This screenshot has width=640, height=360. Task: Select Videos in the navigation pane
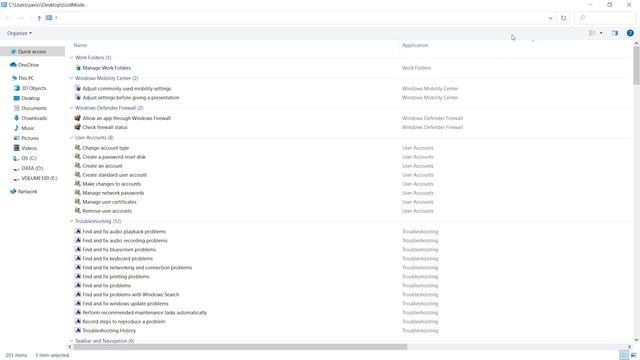coord(29,148)
